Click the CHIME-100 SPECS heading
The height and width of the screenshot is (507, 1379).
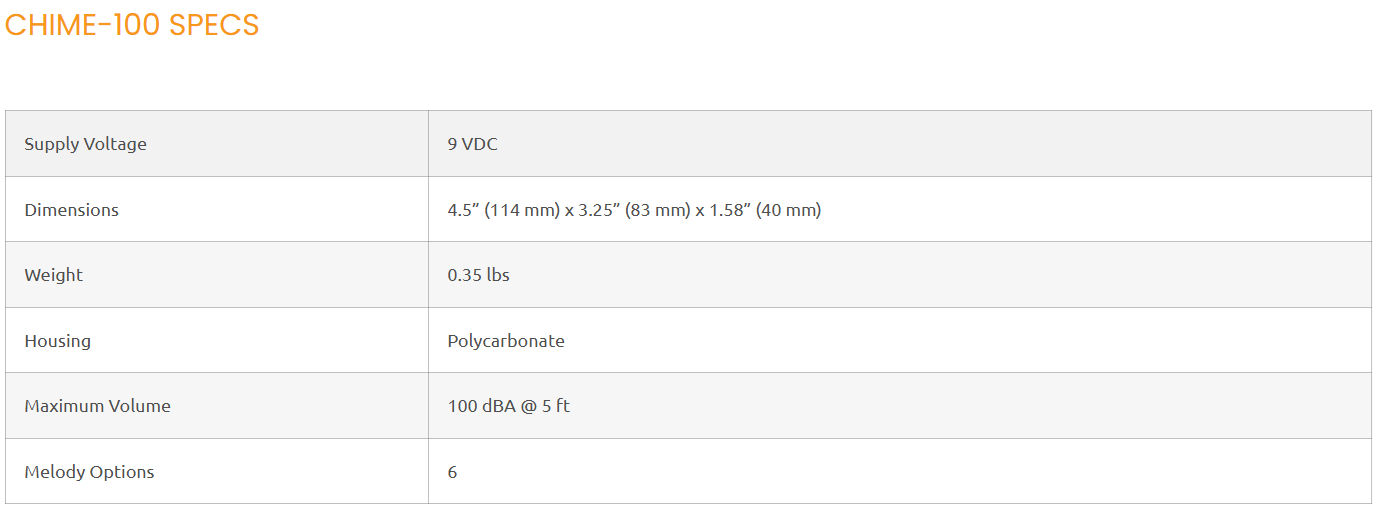[x=132, y=25]
